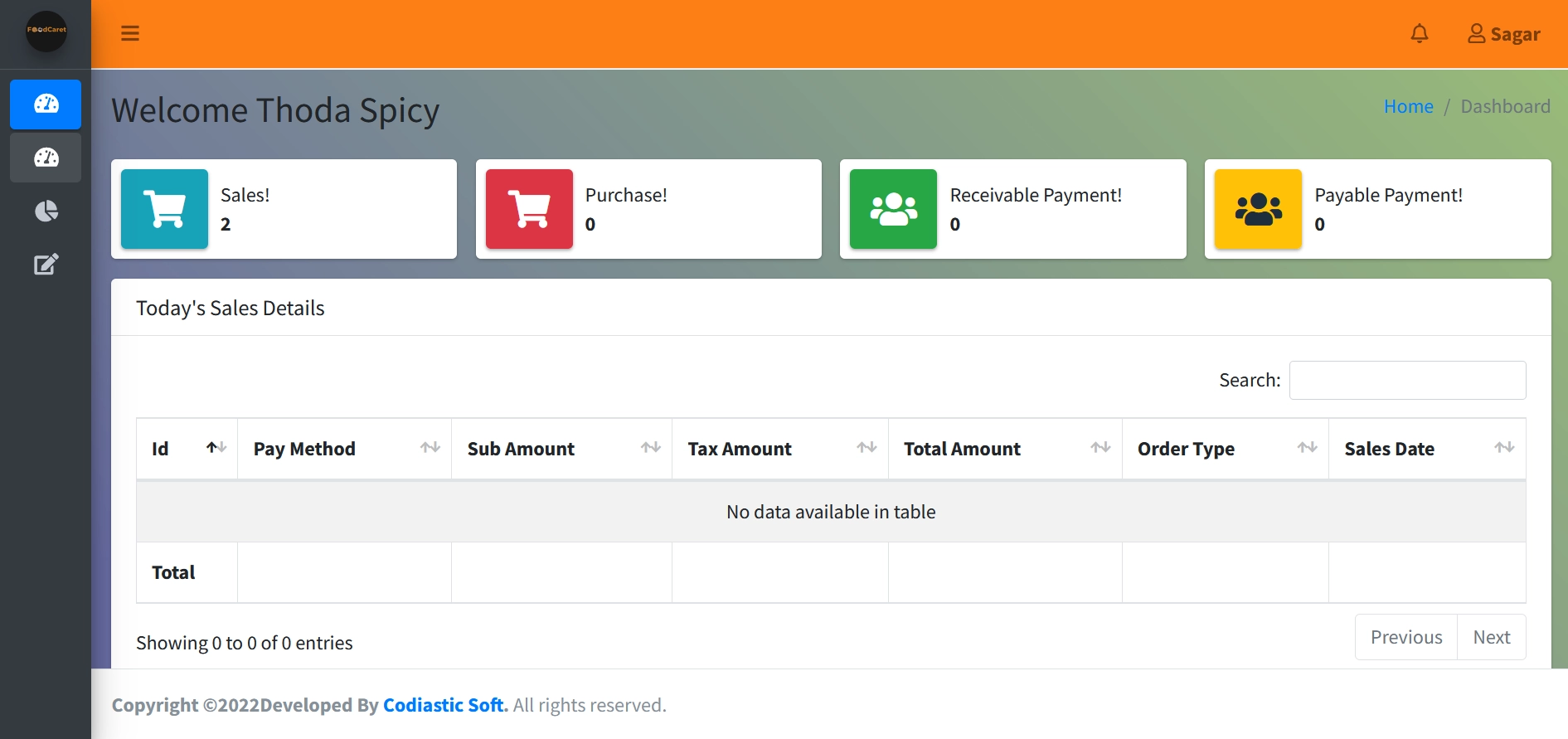Select the second gauge sidebar icon
Viewport: 1568px width, 739px height.
(x=46, y=158)
